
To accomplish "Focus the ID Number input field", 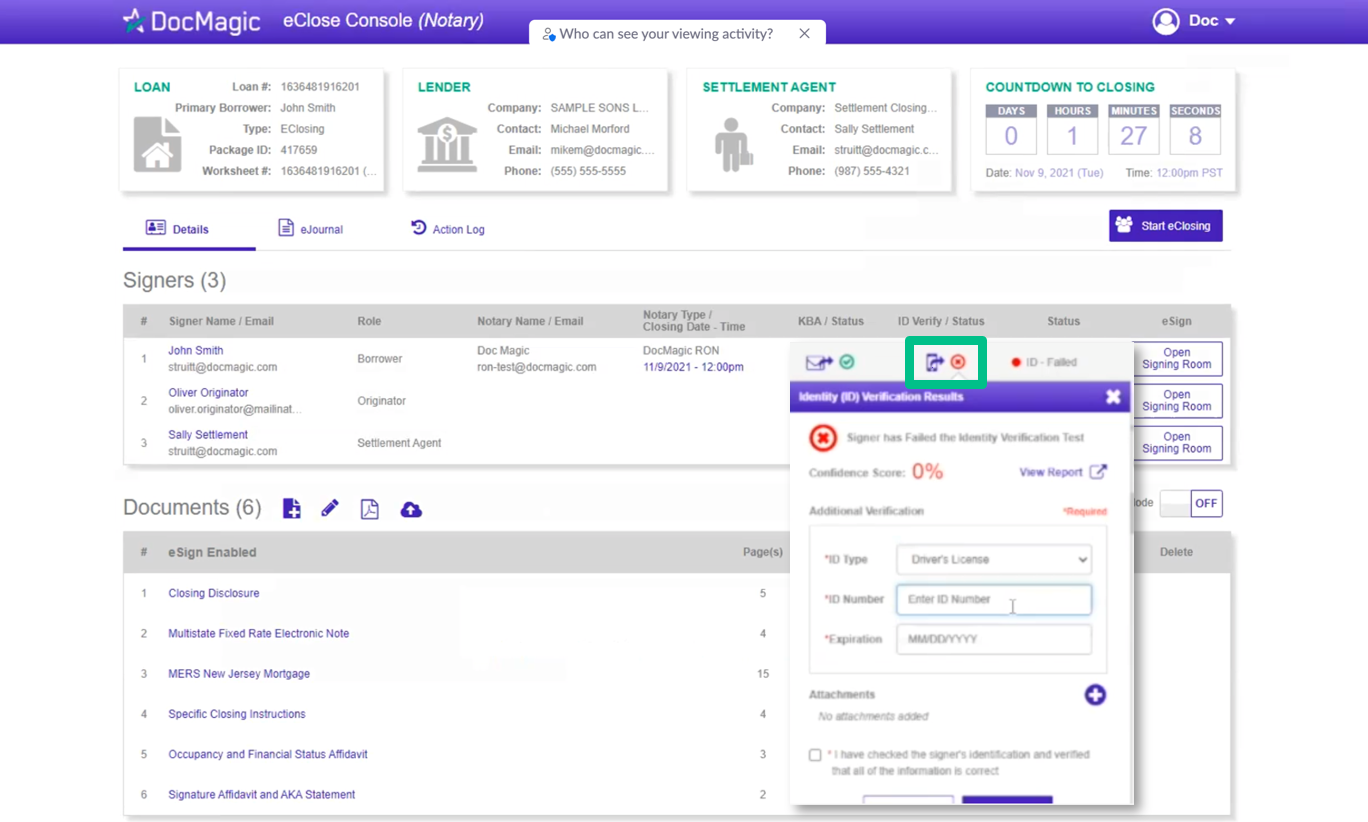I will (x=994, y=599).
